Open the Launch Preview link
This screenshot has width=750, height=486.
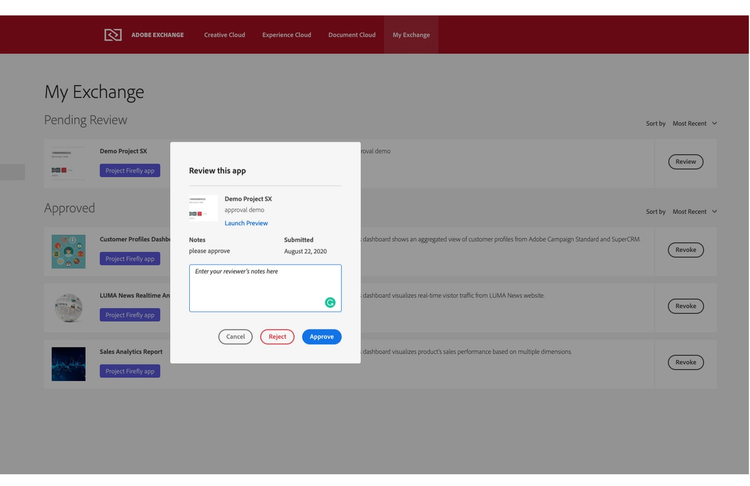coord(246,223)
